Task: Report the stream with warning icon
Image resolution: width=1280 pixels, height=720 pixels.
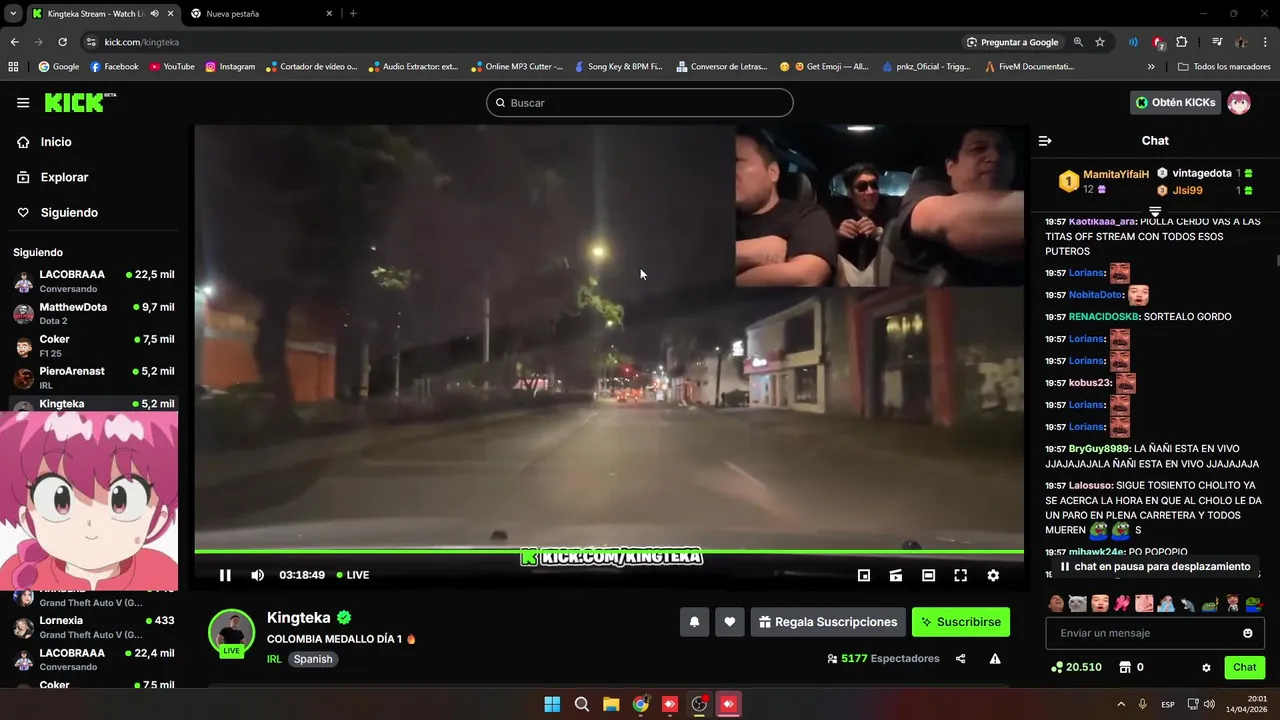Action: tap(995, 659)
